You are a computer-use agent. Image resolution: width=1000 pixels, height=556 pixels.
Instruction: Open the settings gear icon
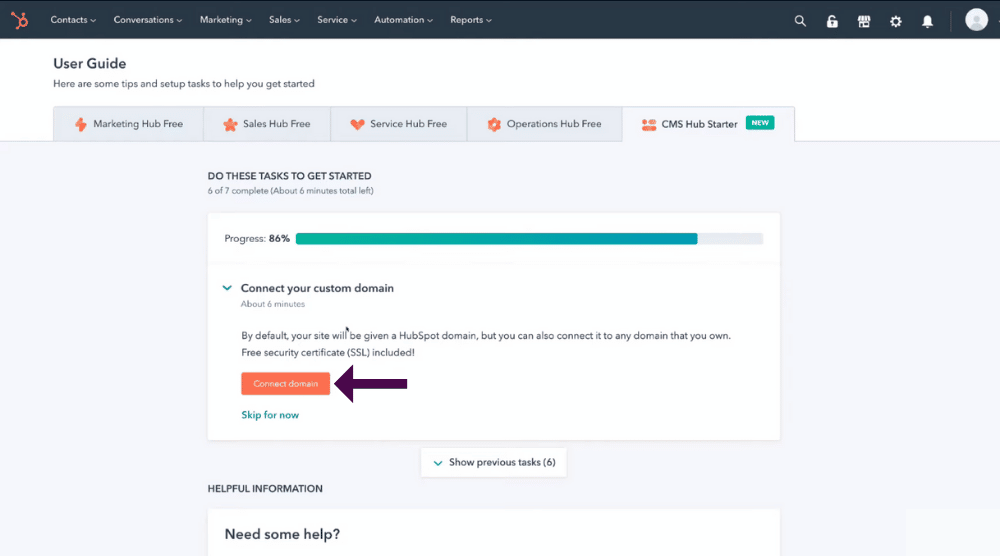tap(895, 21)
